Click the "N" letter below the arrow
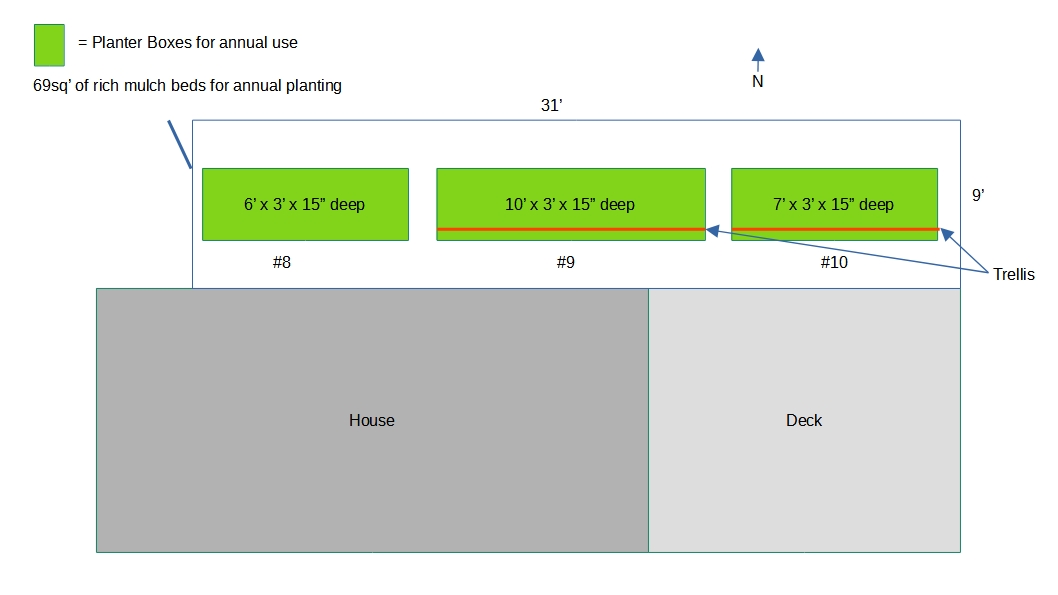Screen dimensions: 1058x595 coord(758,82)
